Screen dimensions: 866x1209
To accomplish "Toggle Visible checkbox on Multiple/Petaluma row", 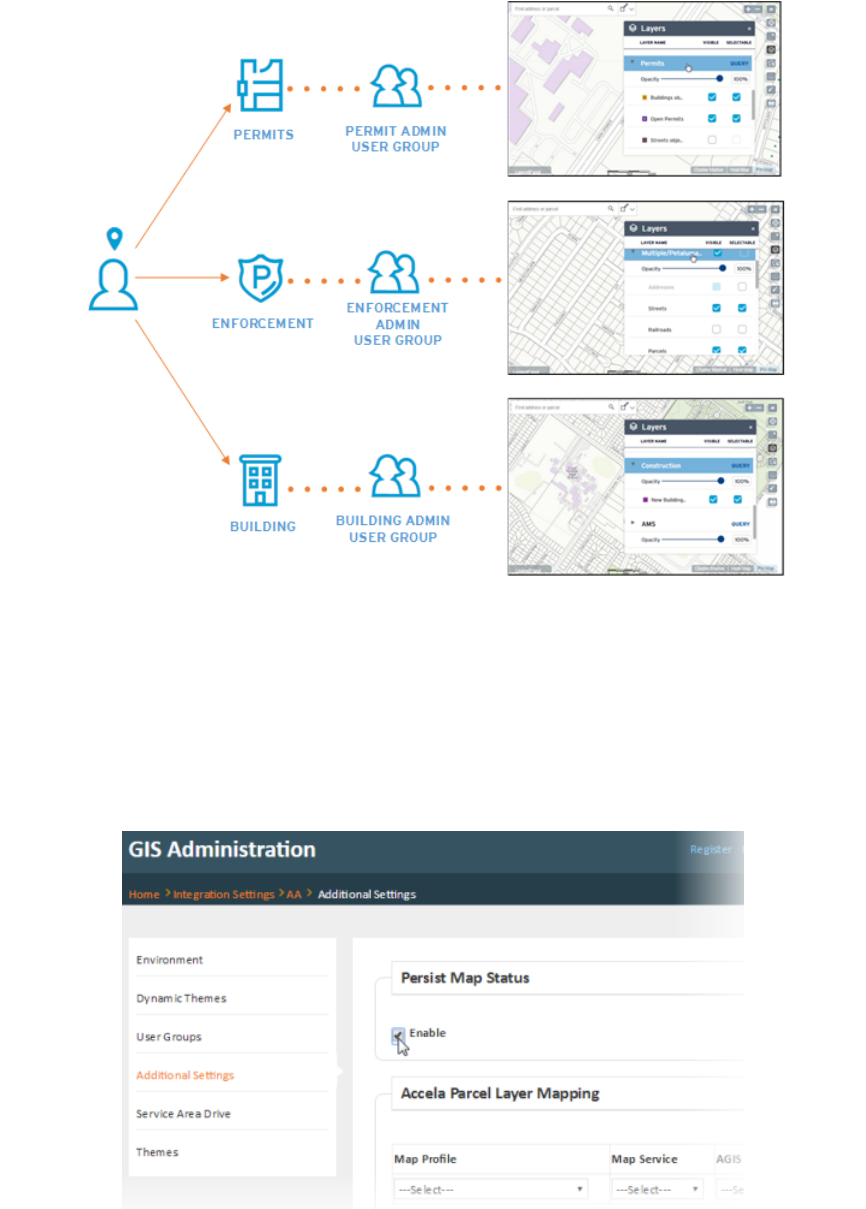I will pyautogui.click(x=717, y=254).
